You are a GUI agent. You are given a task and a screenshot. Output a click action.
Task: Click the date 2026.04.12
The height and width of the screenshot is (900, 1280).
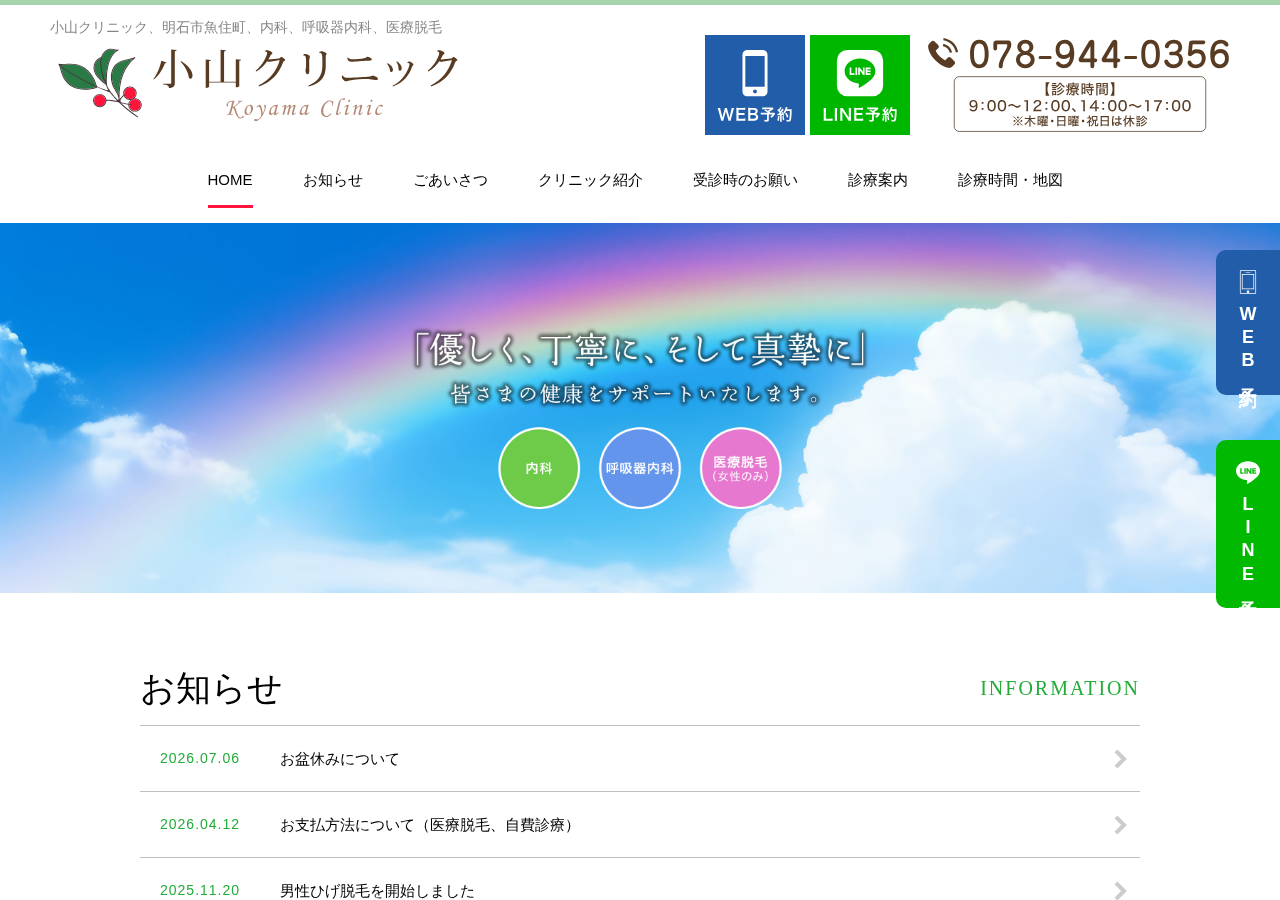point(200,824)
